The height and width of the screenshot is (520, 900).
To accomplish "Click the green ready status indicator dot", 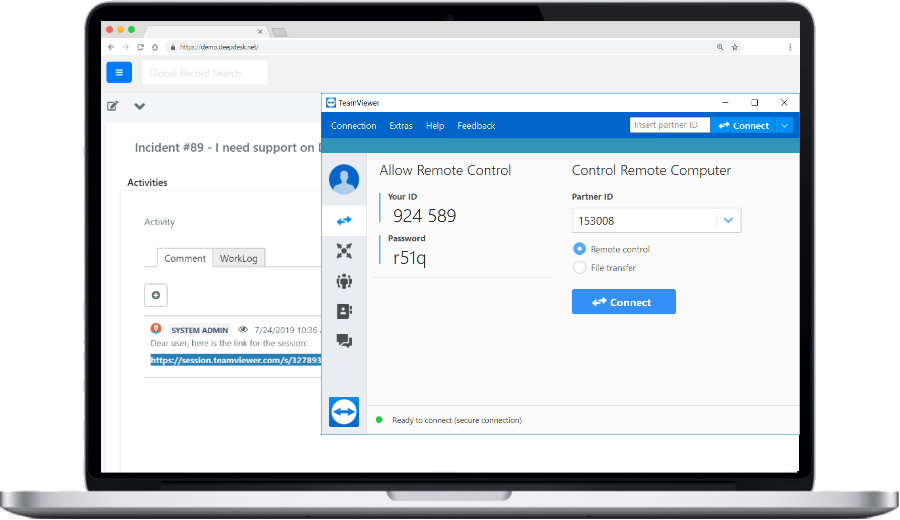I will (x=379, y=420).
